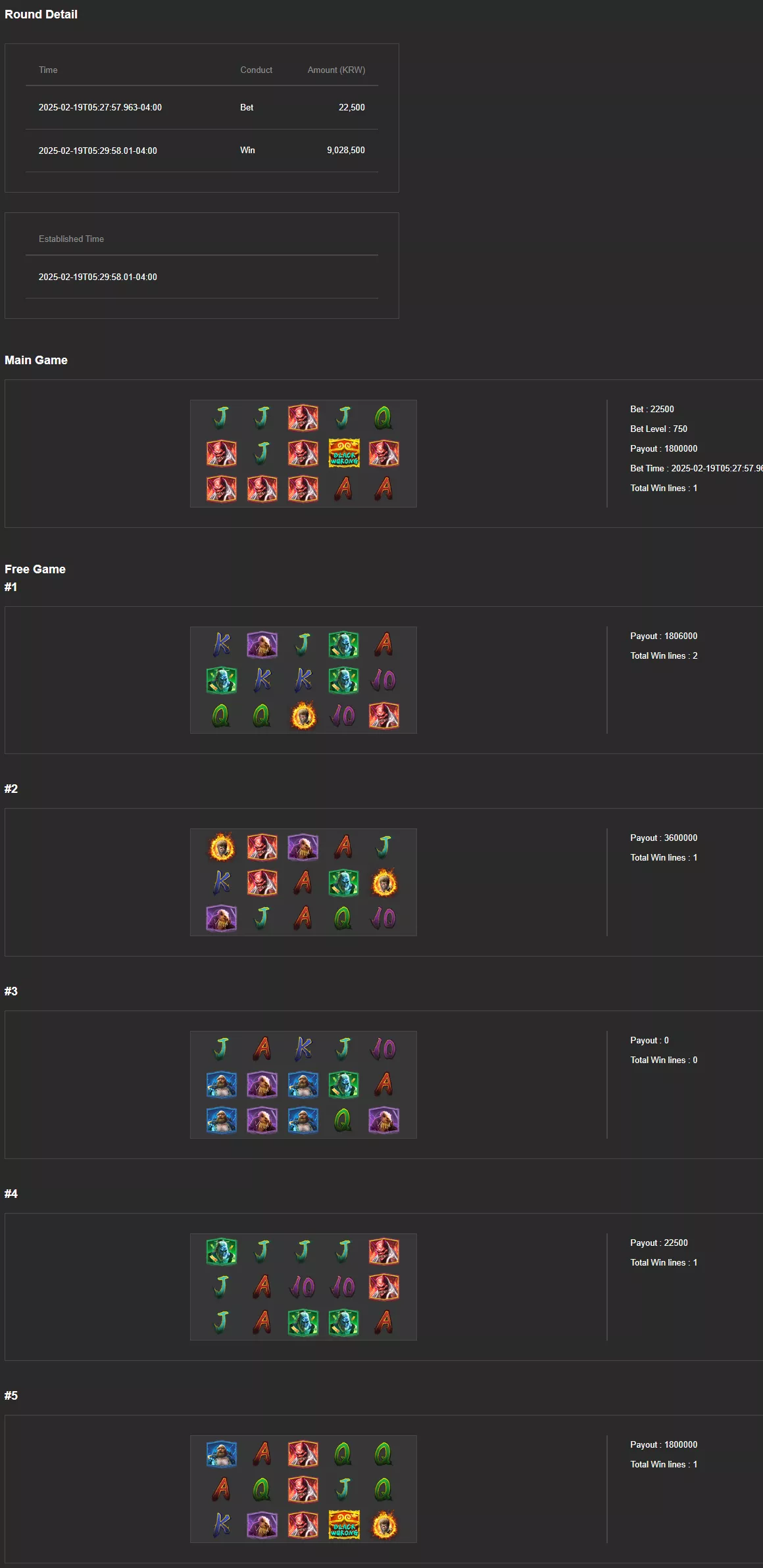Screen dimensions: 763x1568
Task: Click the red demon symbol in Free Game #1
Action: point(384,716)
